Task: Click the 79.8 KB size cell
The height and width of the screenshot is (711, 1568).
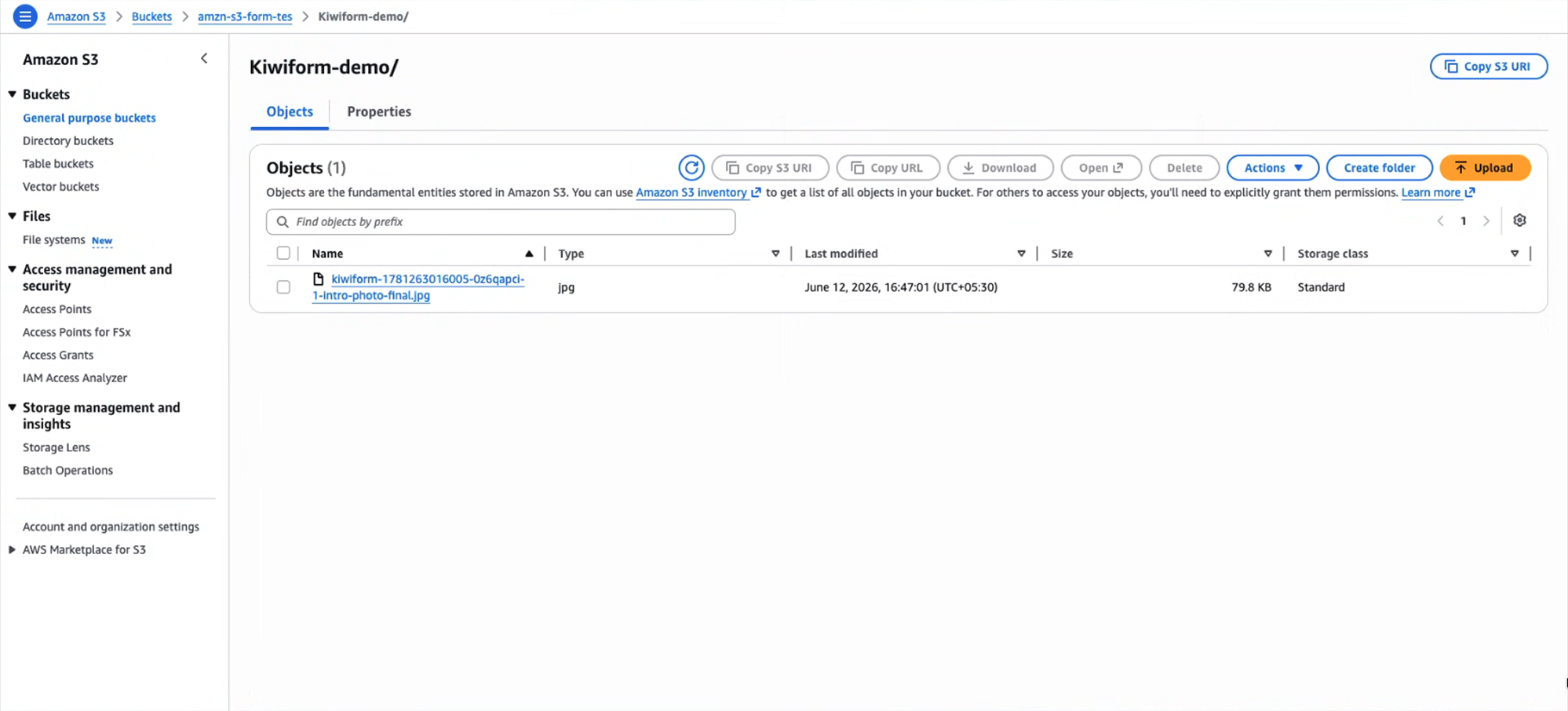Action: 1251,287
